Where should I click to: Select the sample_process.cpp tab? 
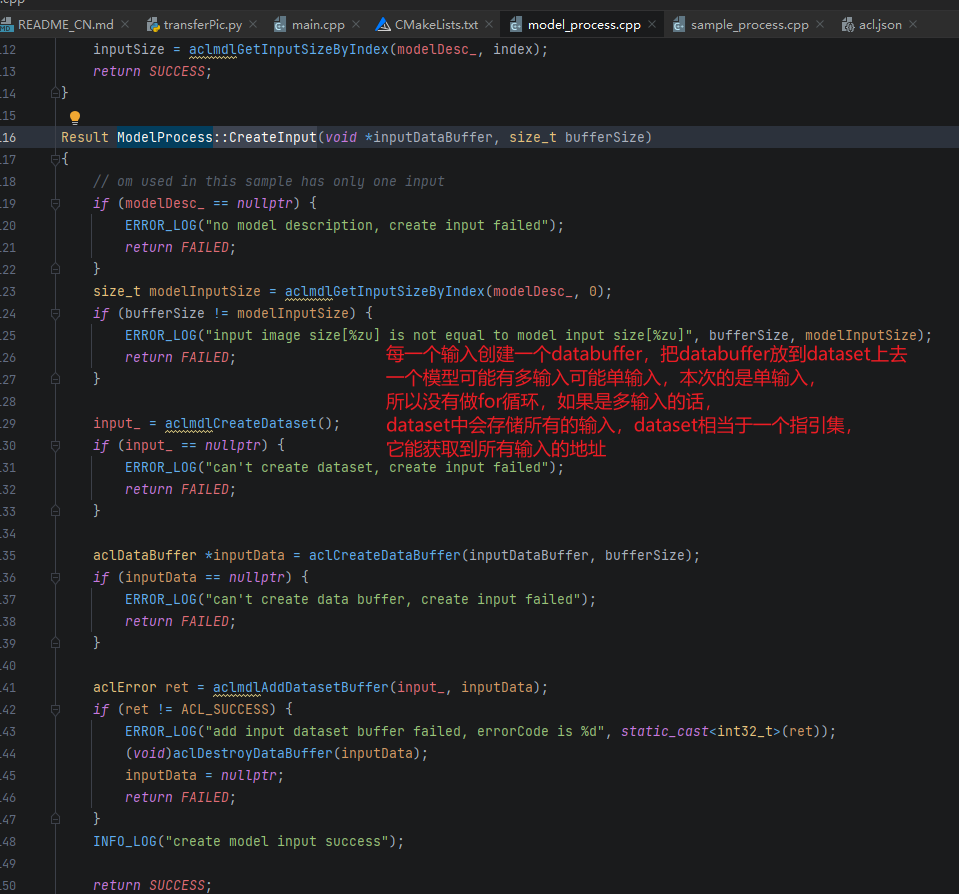(749, 24)
